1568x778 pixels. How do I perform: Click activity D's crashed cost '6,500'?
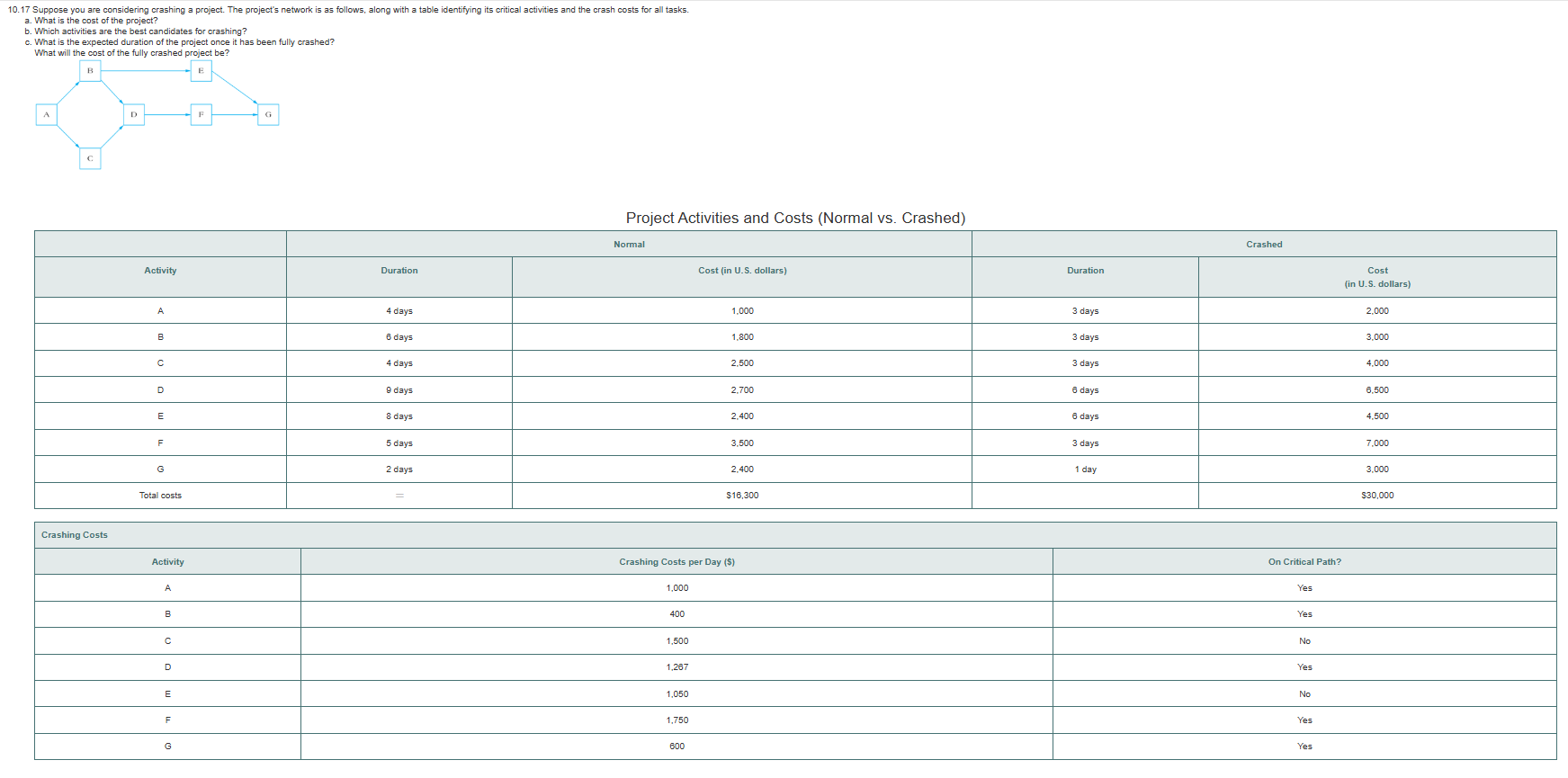[x=1377, y=390]
